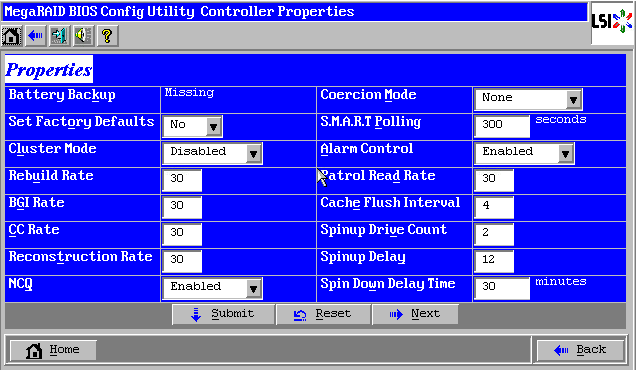
Task: Click the Rebuild Rate input field
Action: pos(182,180)
